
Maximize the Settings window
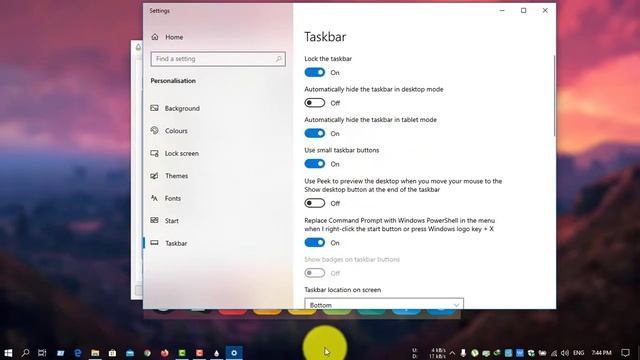pos(523,11)
